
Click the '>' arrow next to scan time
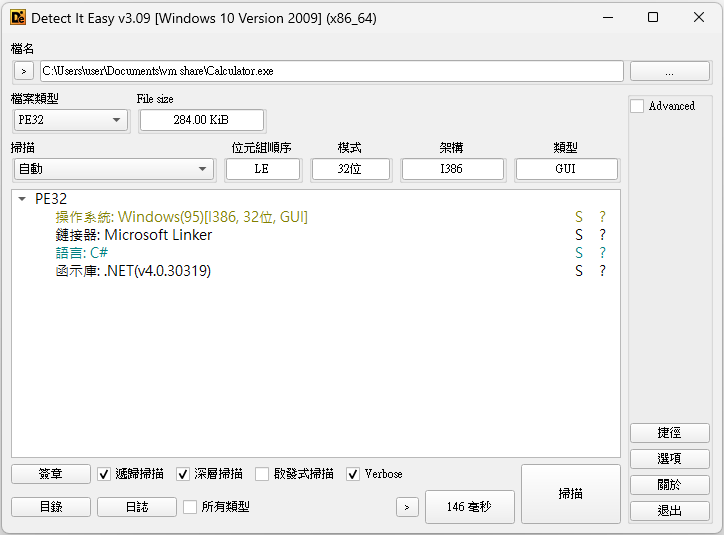[406, 507]
